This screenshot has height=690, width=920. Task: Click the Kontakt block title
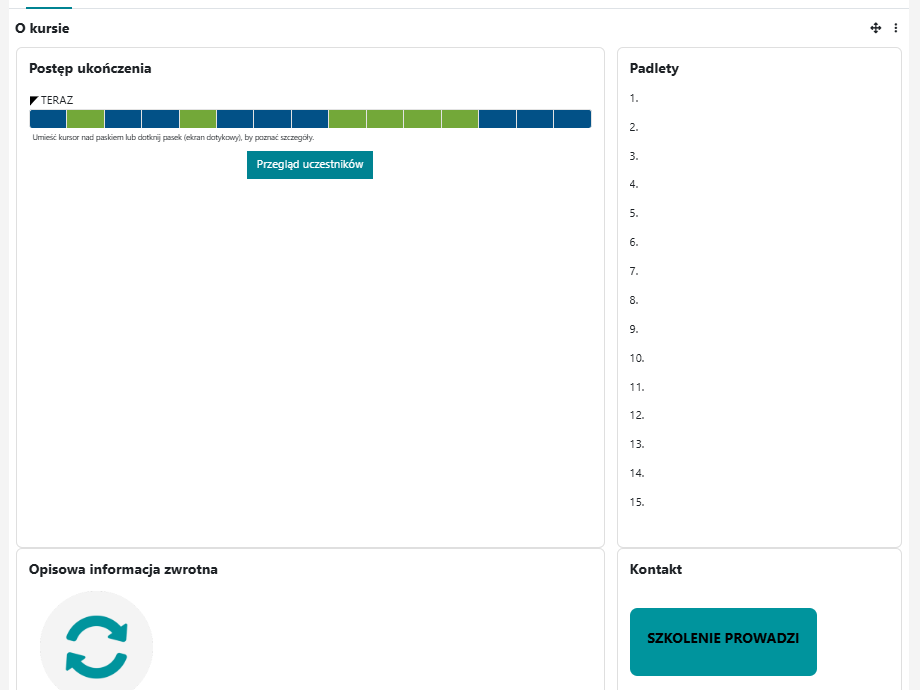[x=655, y=570]
